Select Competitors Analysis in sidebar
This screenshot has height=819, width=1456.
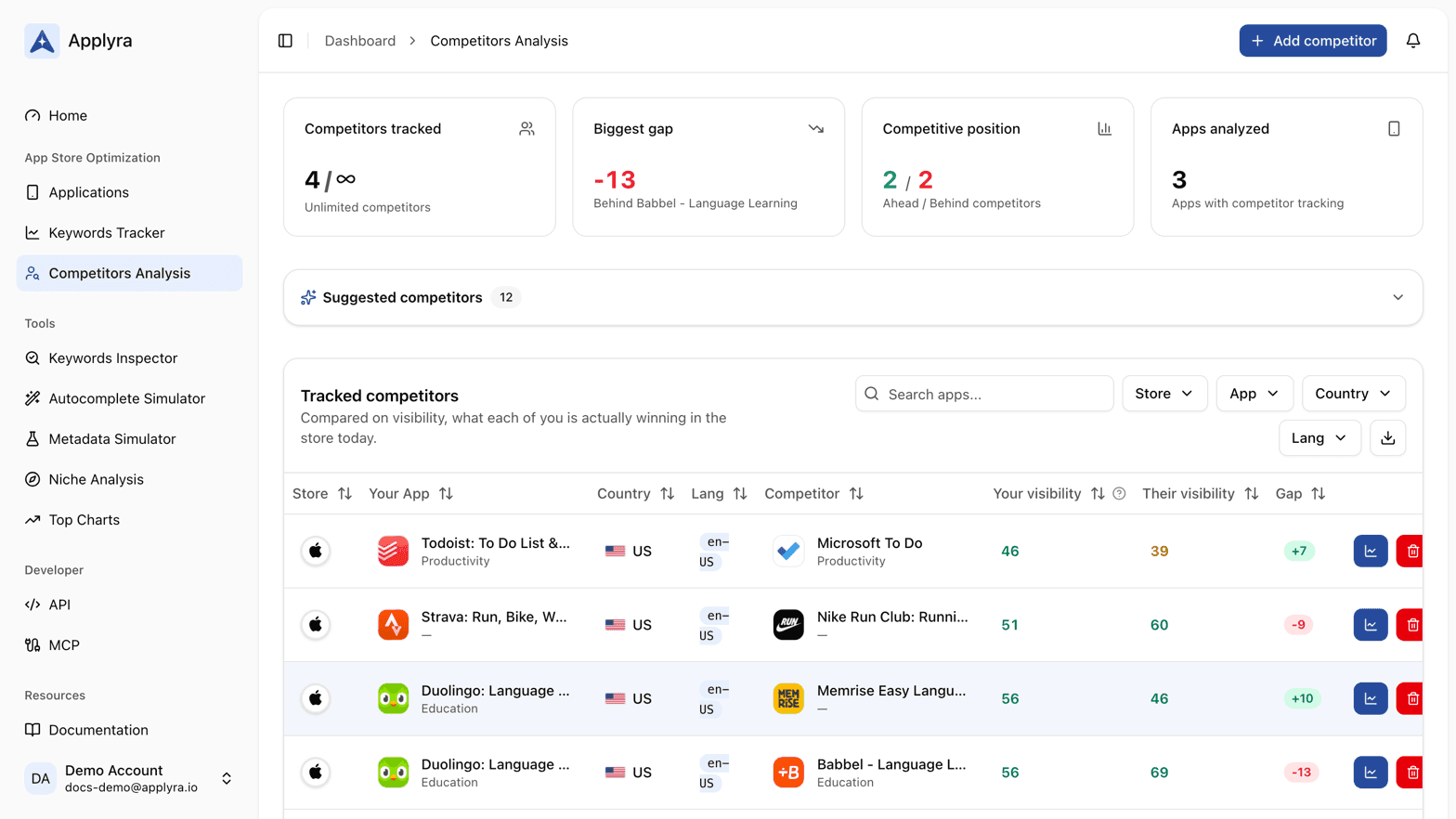point(130,273)
